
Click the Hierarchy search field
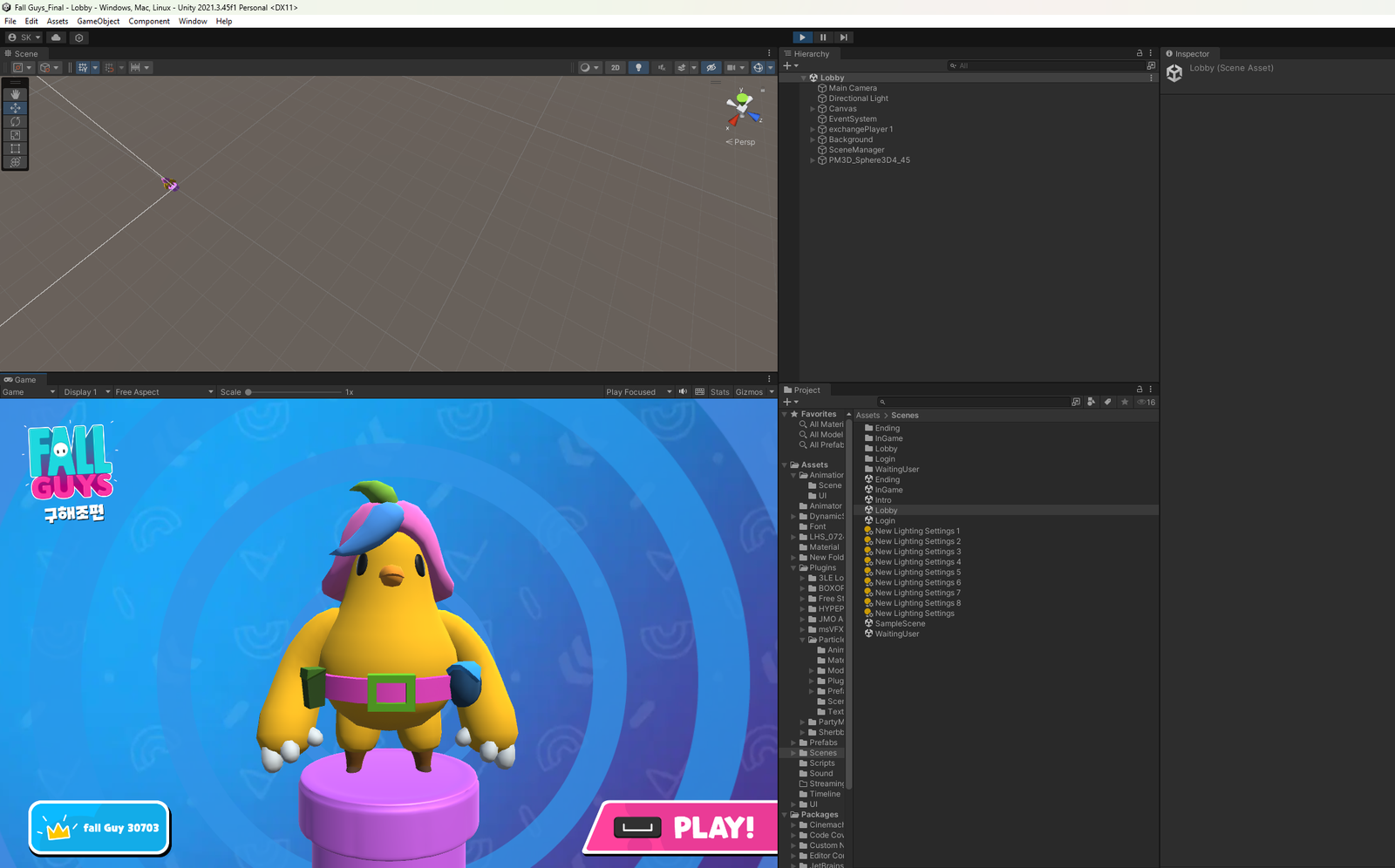click(1046, 65)
